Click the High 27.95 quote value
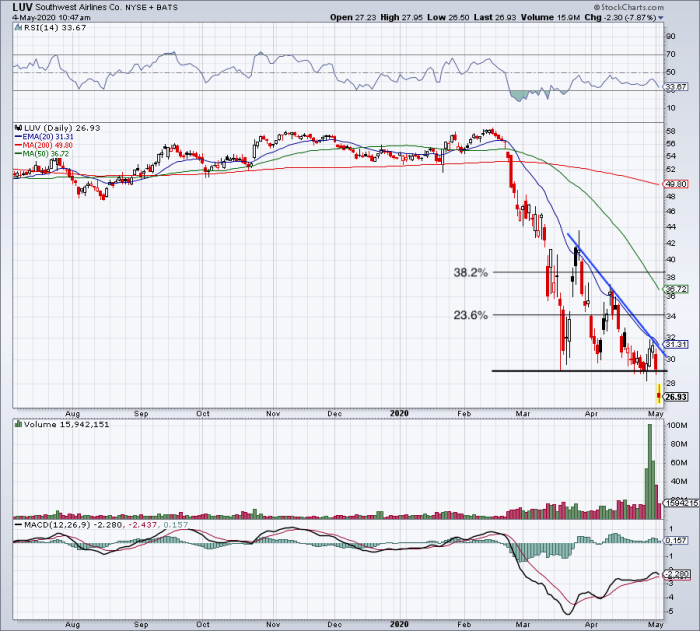 tap(401, 17)
